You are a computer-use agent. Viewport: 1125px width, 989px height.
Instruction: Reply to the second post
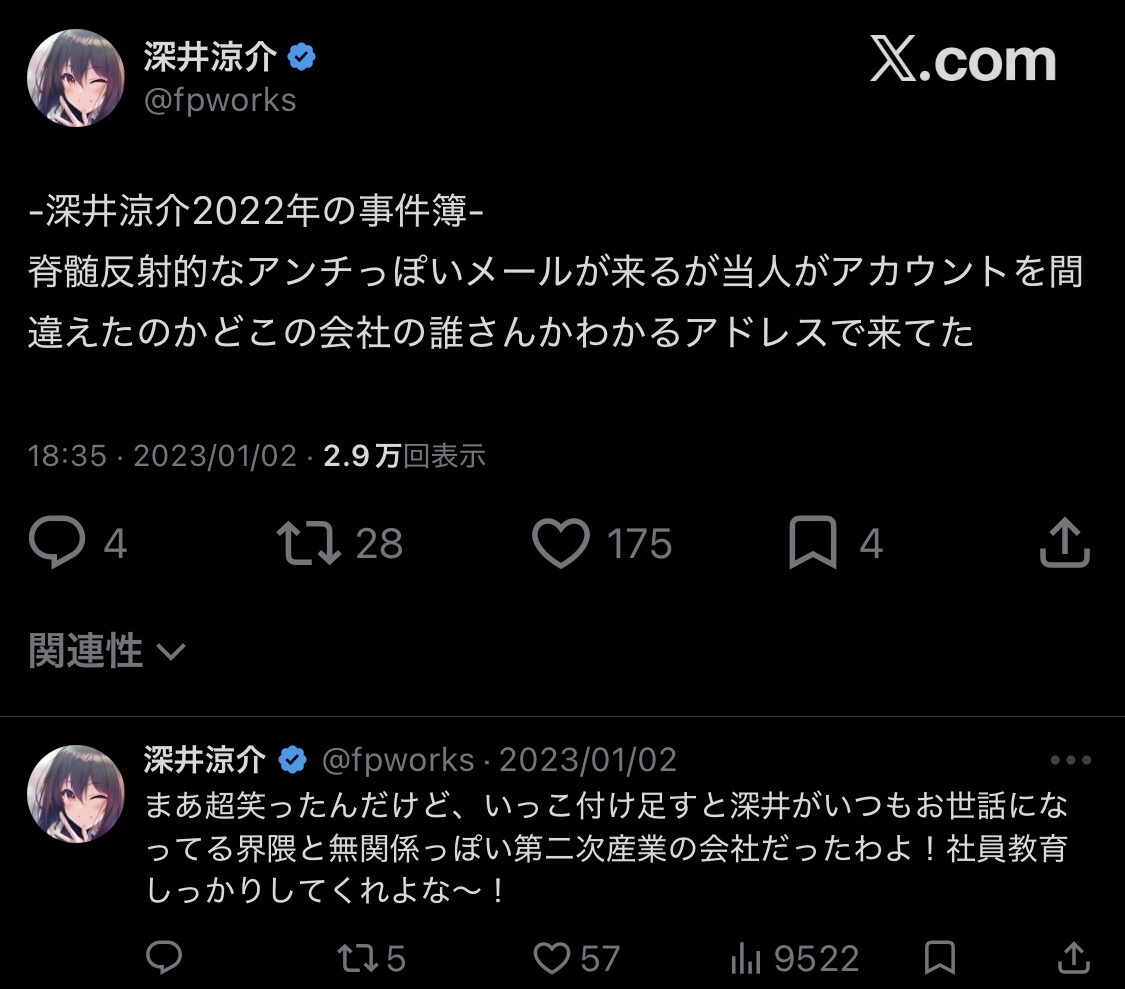[164, 957]
